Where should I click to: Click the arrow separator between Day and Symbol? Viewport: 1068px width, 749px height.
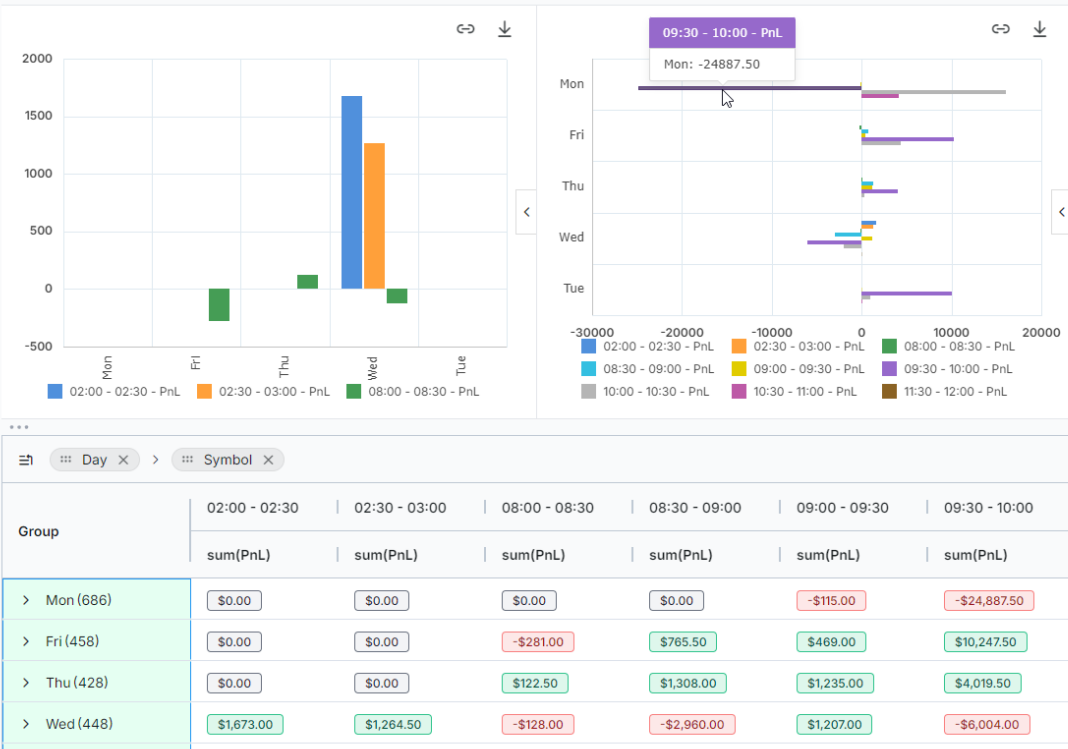(157, 459)
